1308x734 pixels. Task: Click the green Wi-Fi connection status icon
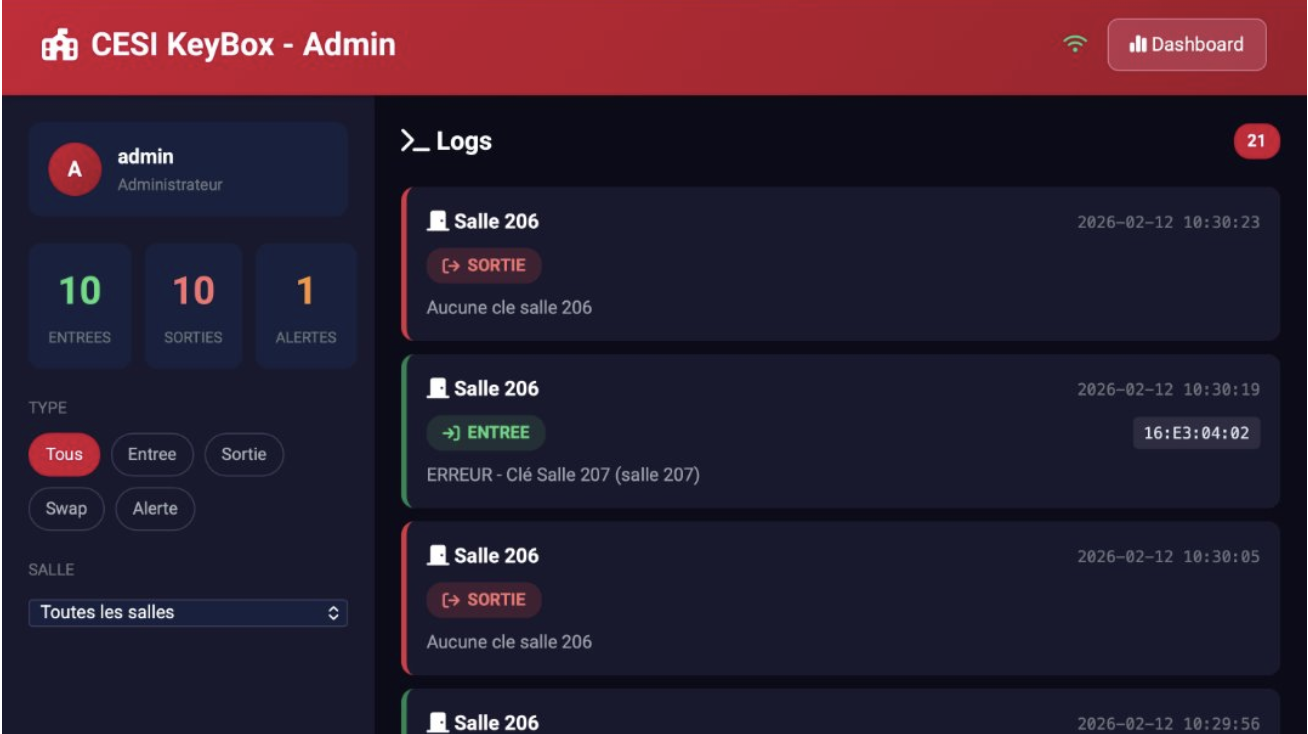pos(1075,45)
